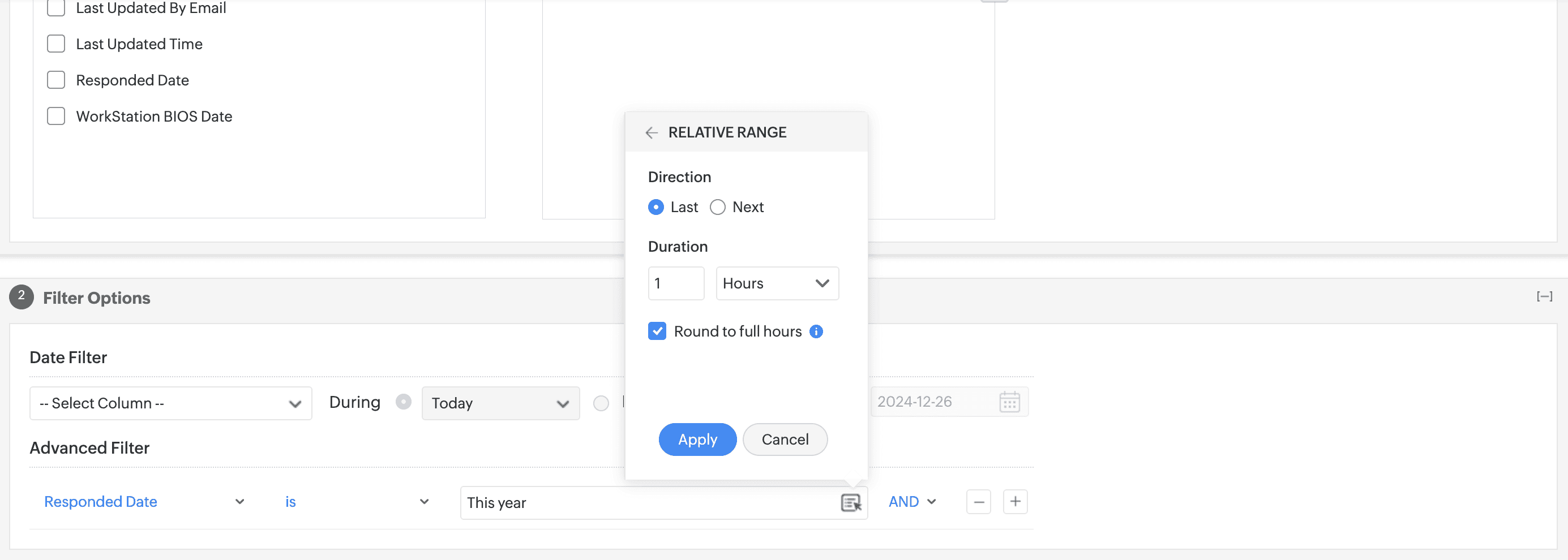This screenshot has width=1568, height=560.
Task: Select the Next direction radio button
Action: point(718,208)
